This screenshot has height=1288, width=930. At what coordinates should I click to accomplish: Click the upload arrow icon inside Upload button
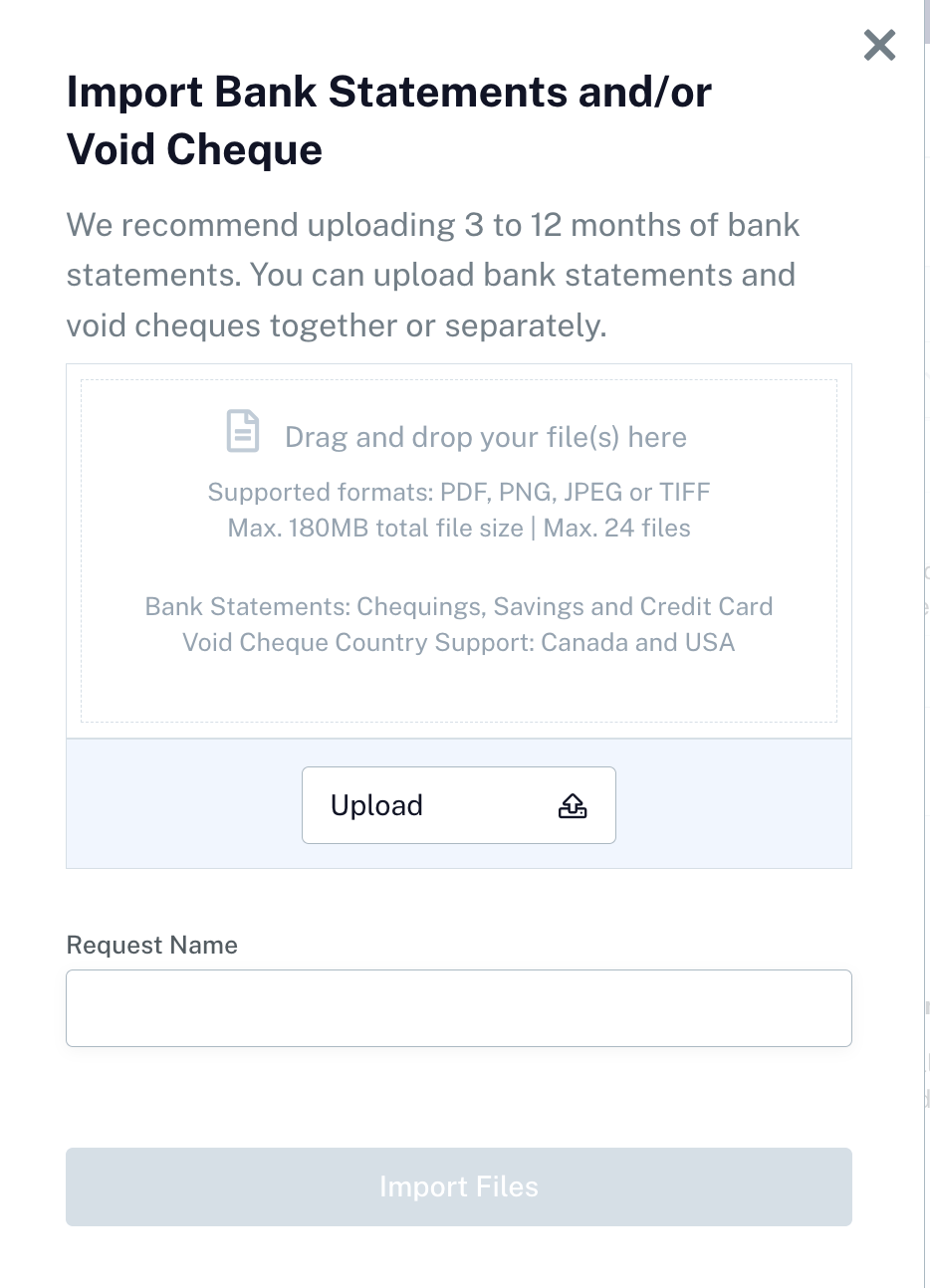click(573, 806)
